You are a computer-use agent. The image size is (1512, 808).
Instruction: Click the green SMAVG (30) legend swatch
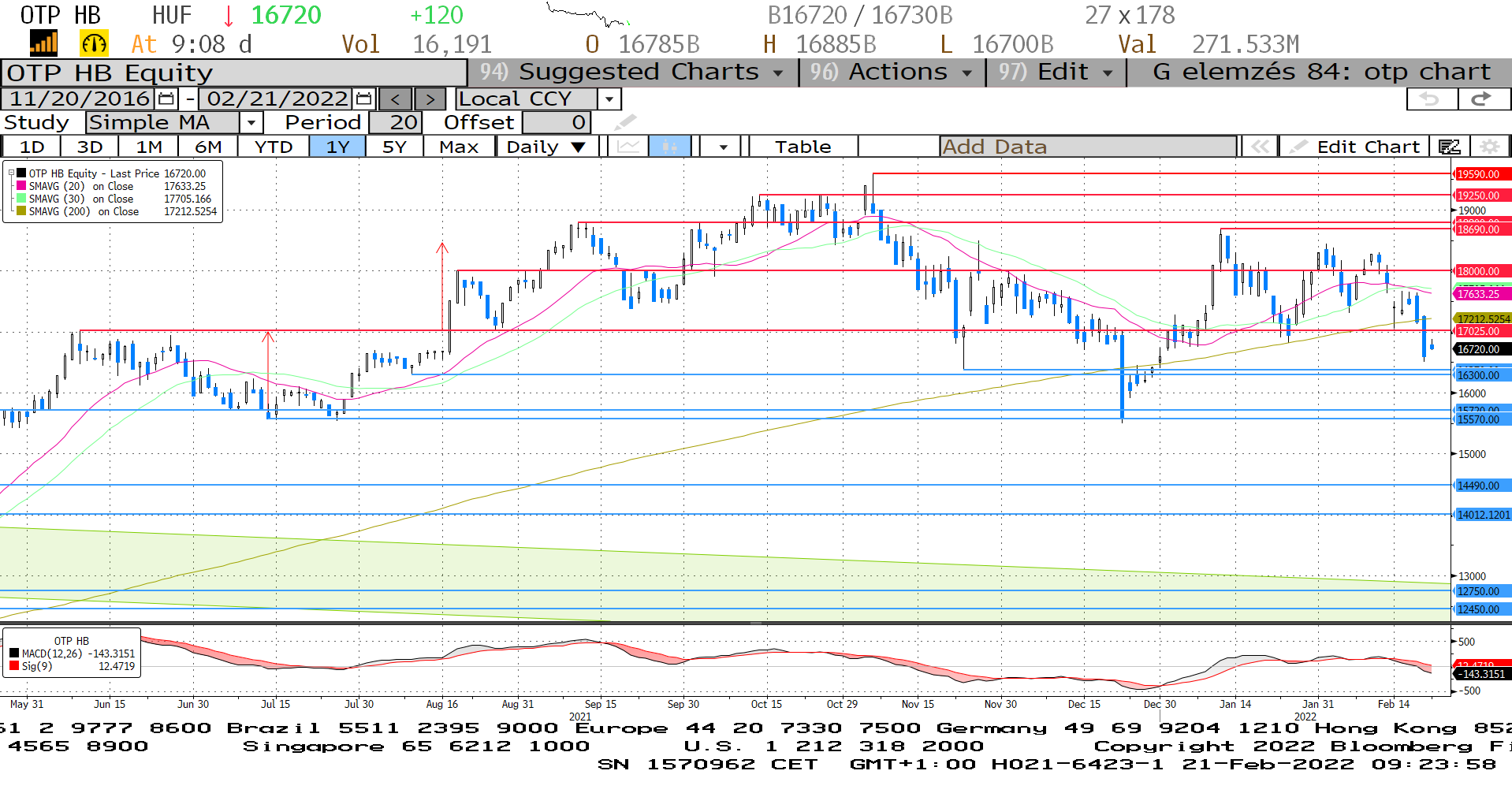pos(21,199)
